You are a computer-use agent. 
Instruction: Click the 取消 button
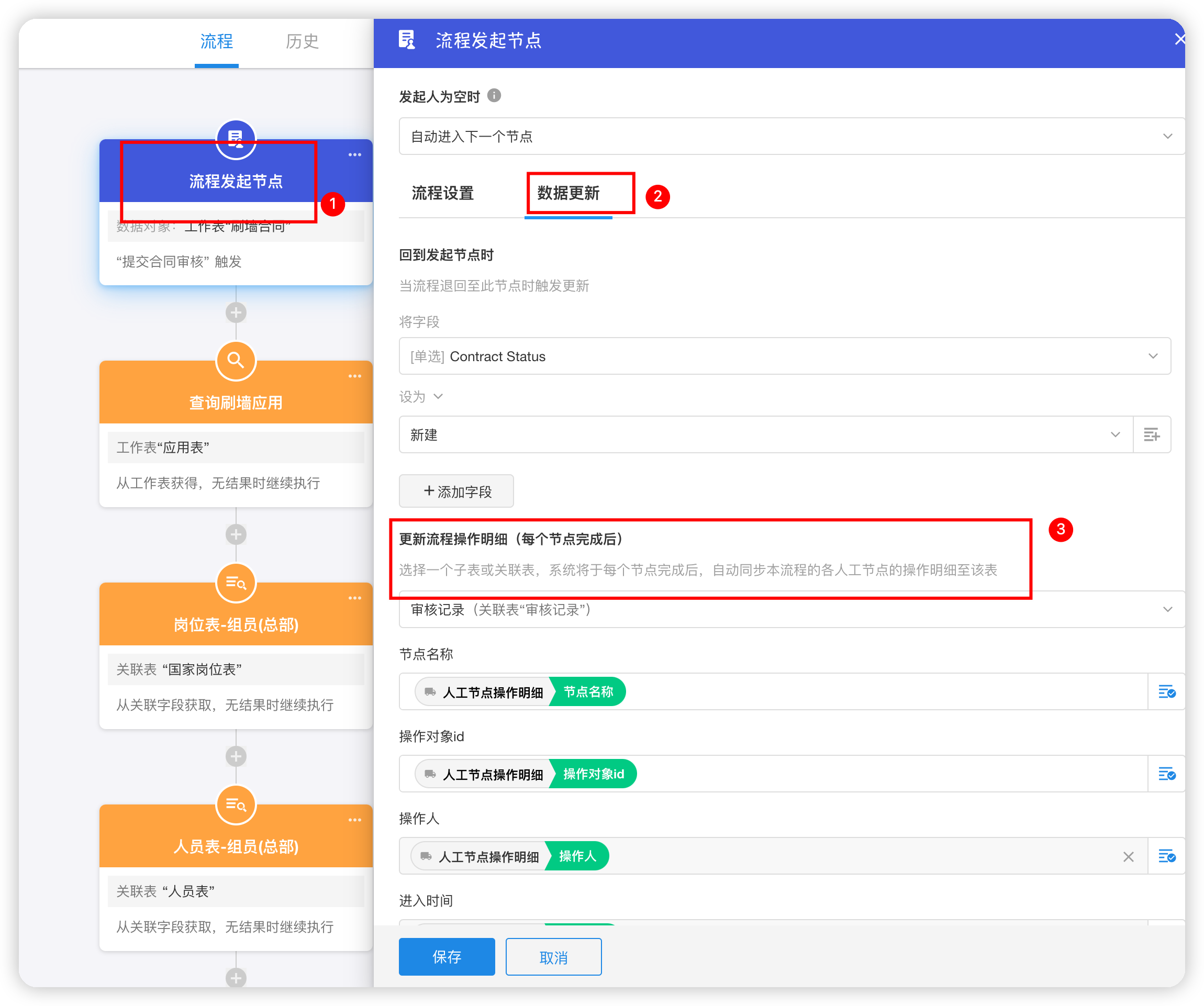point(553,957)
